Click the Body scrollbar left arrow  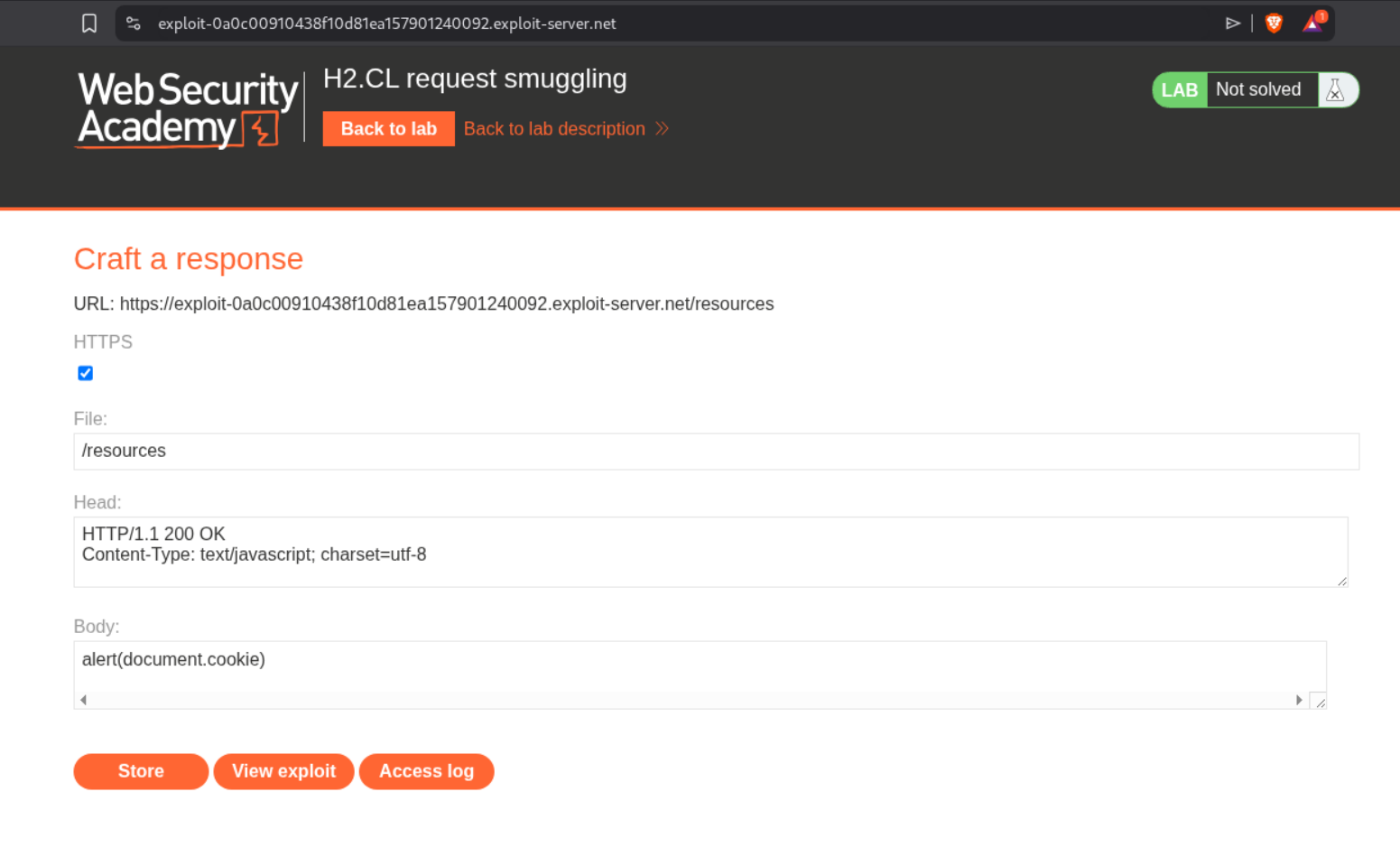[84, 700]
